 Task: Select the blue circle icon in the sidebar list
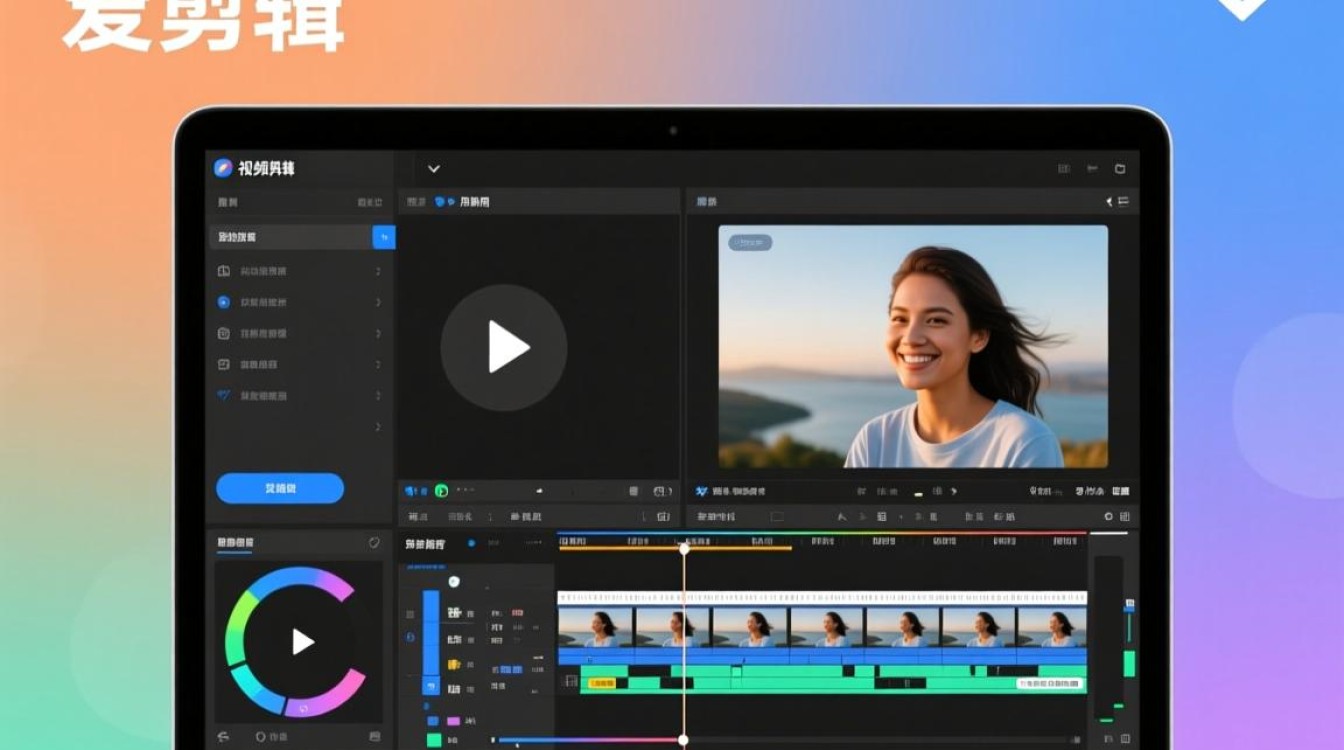[224, 302]
